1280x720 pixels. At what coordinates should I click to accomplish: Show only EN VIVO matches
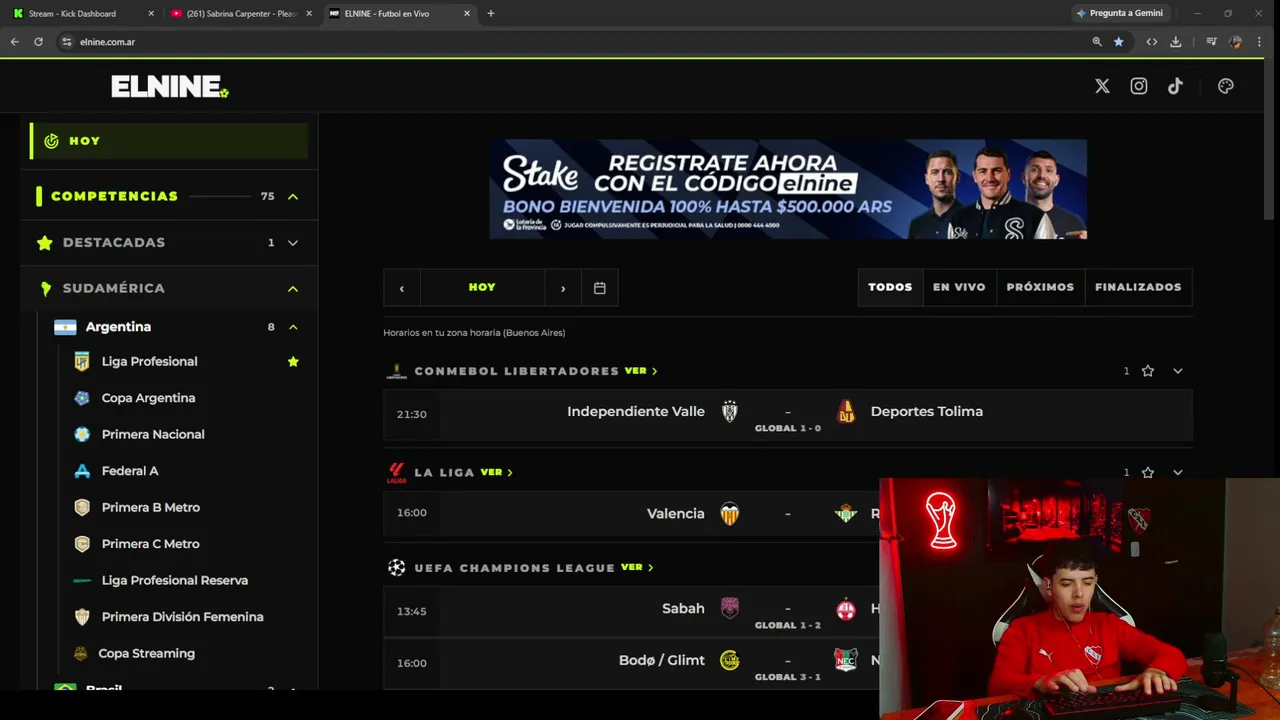[959, 287]
